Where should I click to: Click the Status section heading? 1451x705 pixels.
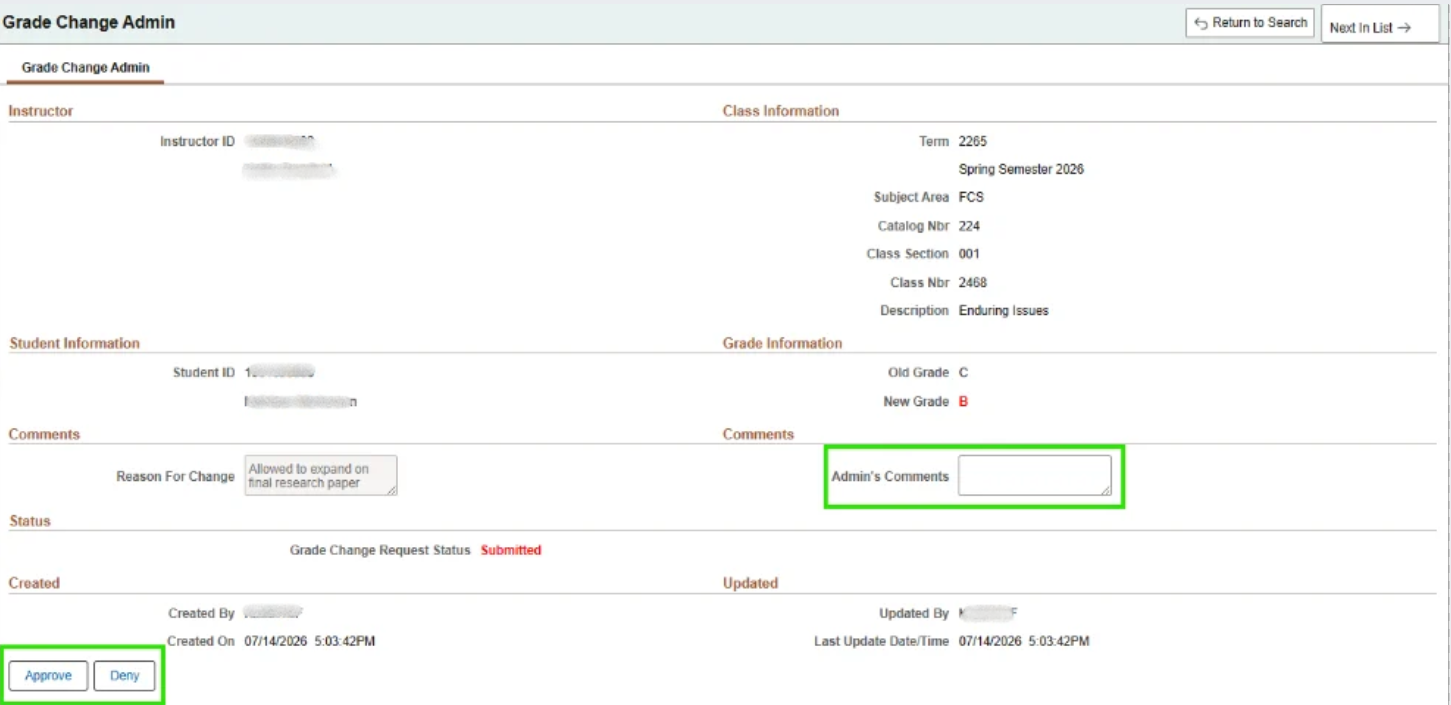click(x=30, y=521)
